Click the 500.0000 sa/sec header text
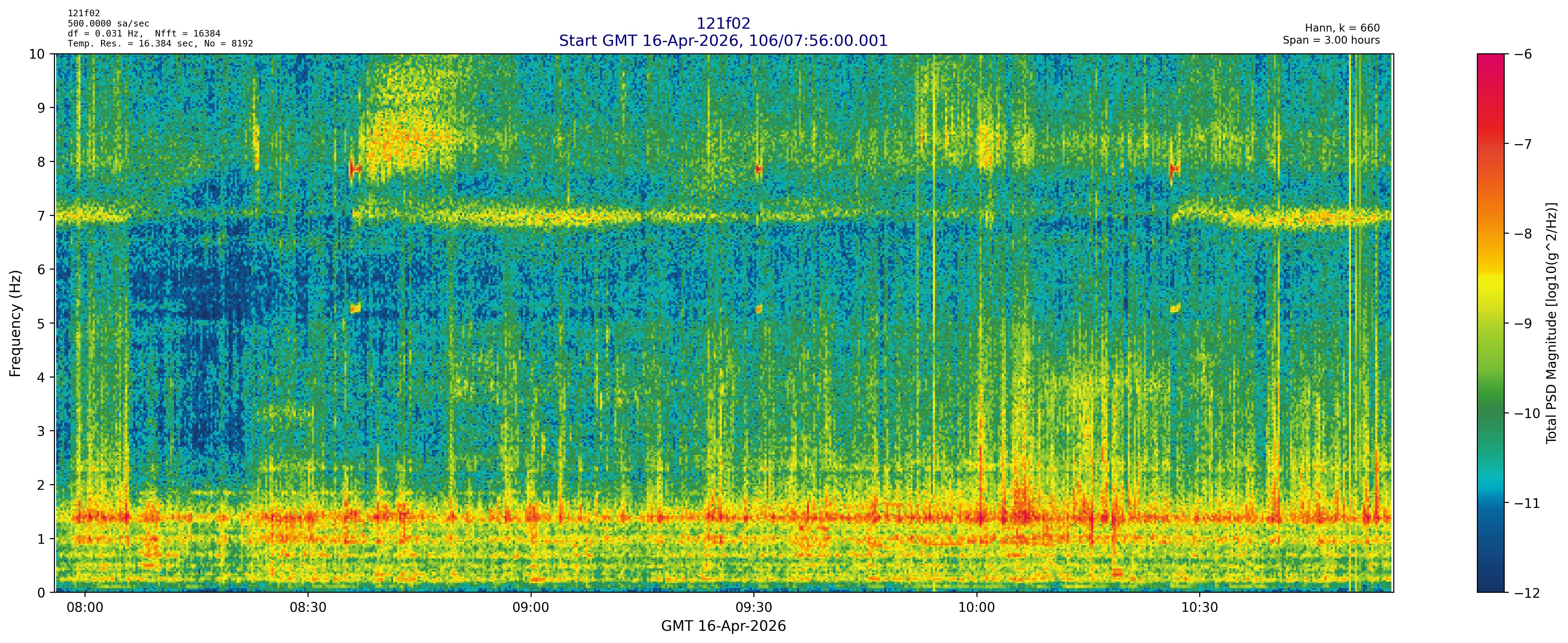Image resolution: width=1568 pixels, height=643 pixels. point(108,24)
